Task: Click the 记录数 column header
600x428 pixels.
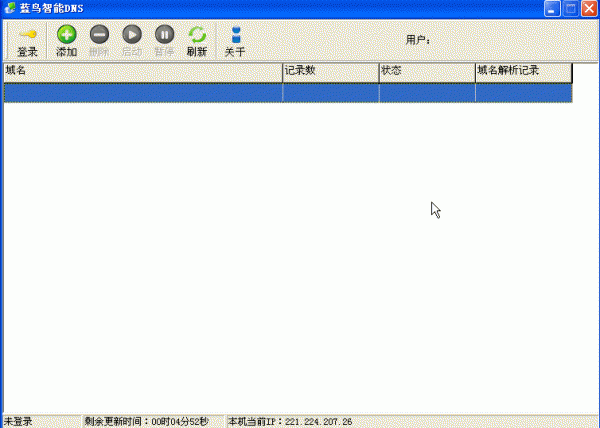Action: (x=331, y=73)
